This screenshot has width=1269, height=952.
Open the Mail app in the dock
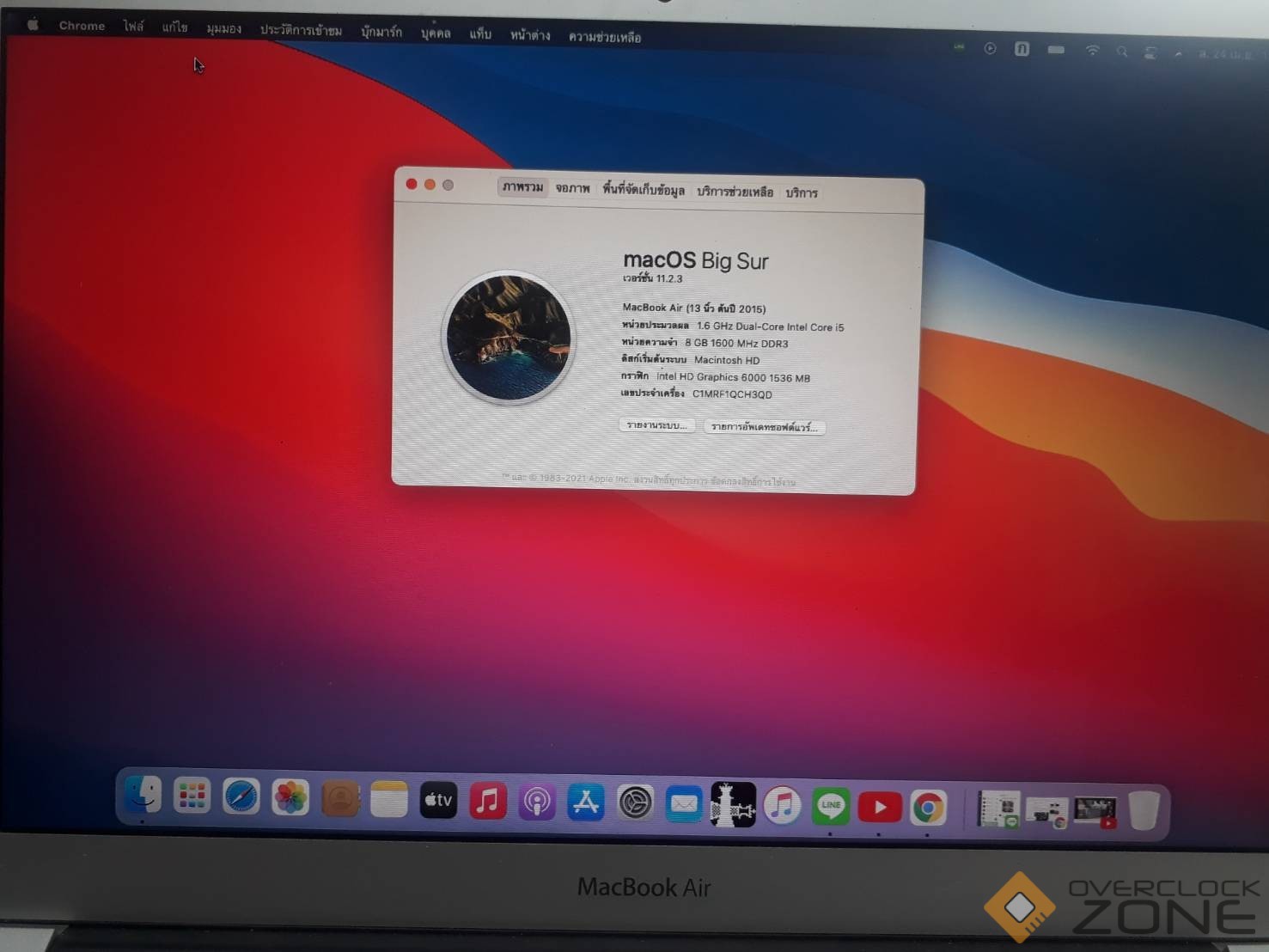click(684, 804)
